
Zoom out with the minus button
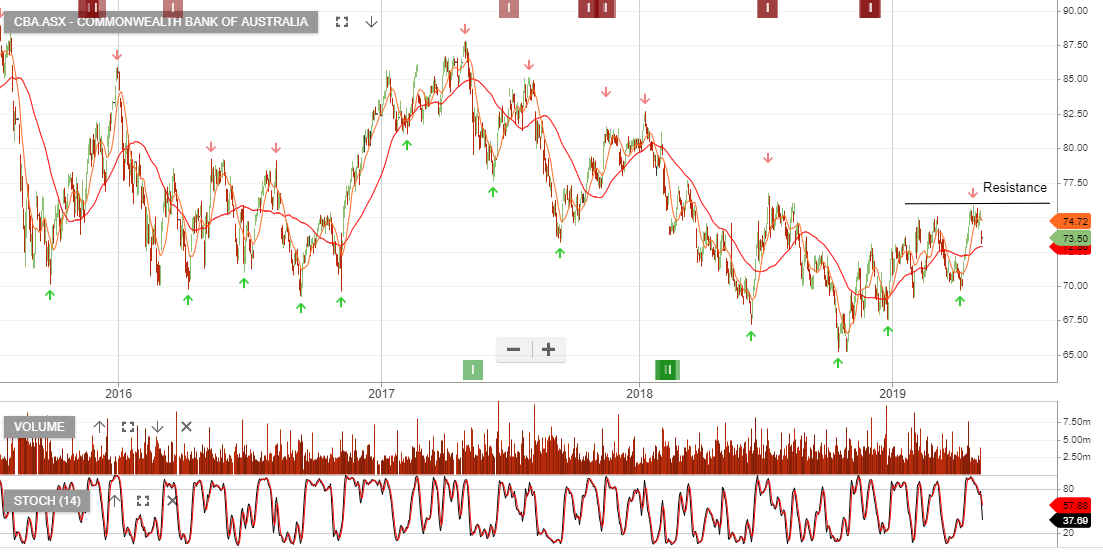pos(514,350)
